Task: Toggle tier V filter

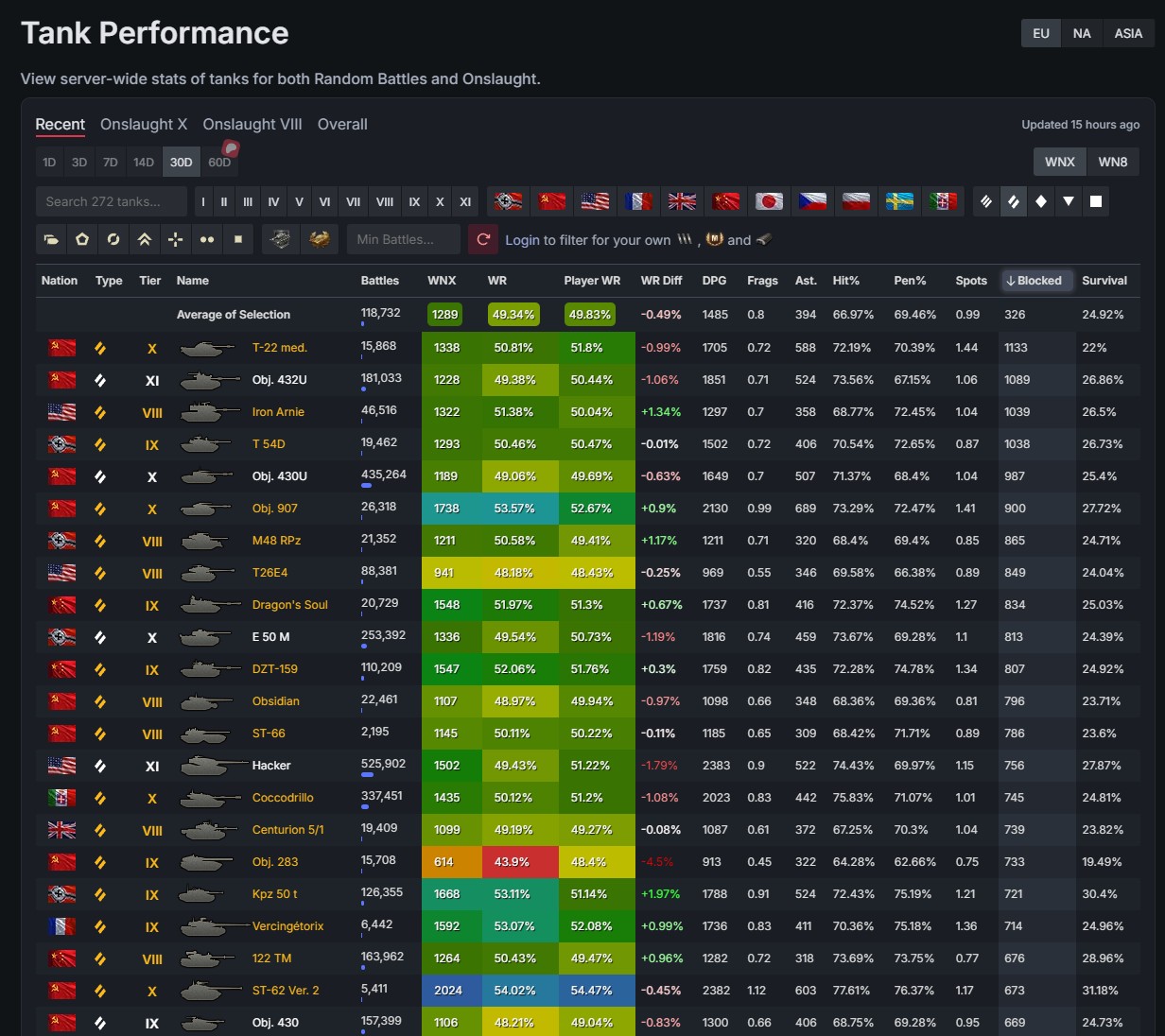Action: 299,201
